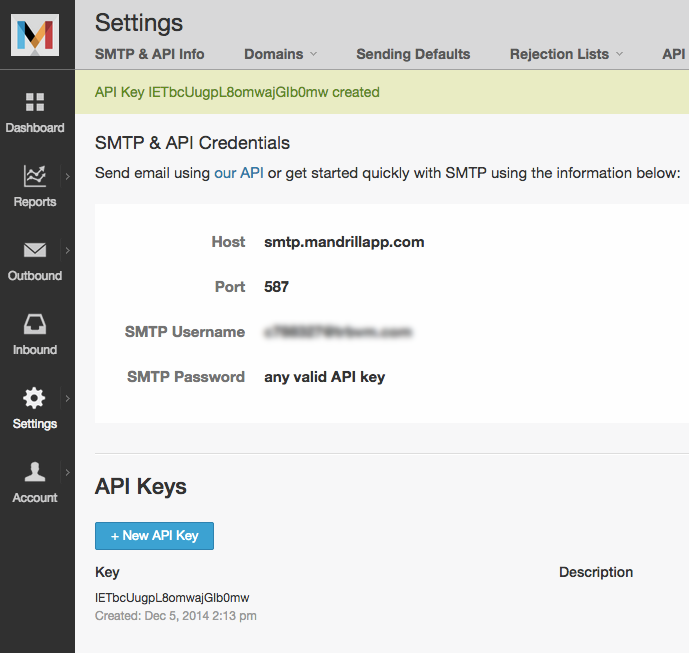Viewport: 689px width, 653px height.
Task: Open the Outbound envelope icon
Action: pos(35,250)
